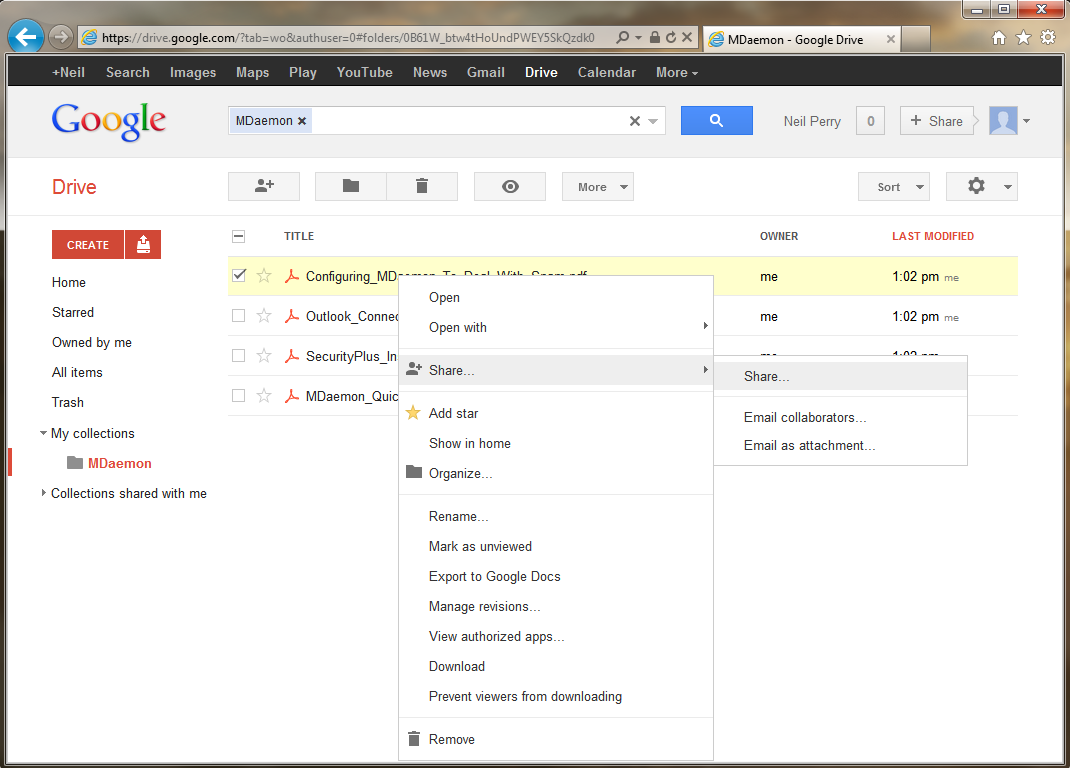This screenshot has width=1070, height=768.
Task: Open address bar search dropdown arrow
Action: pos(638,38)
